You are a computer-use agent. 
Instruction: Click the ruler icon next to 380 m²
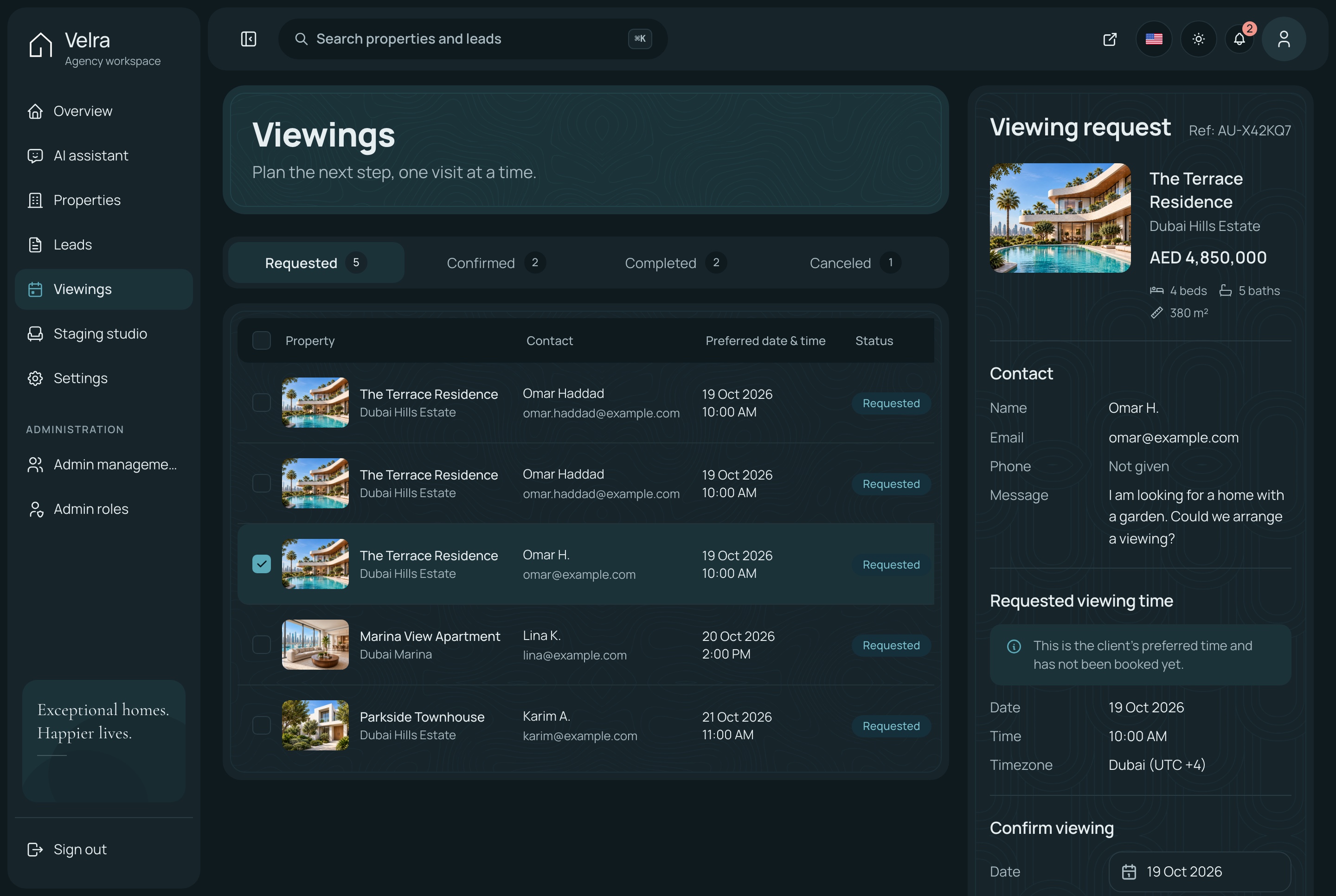click(x=1156, y=313)
